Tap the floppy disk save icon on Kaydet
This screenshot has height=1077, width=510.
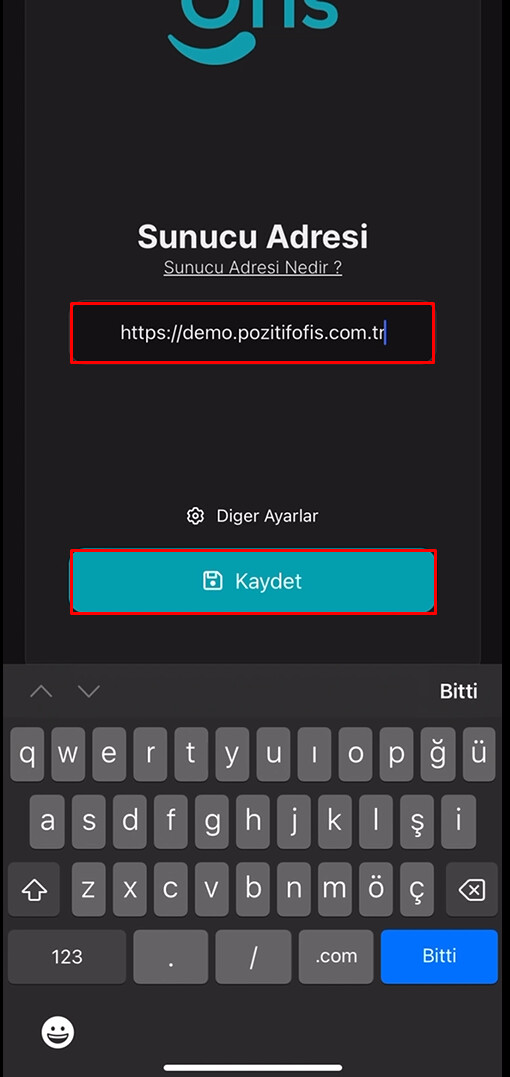(x=213, y=580)
